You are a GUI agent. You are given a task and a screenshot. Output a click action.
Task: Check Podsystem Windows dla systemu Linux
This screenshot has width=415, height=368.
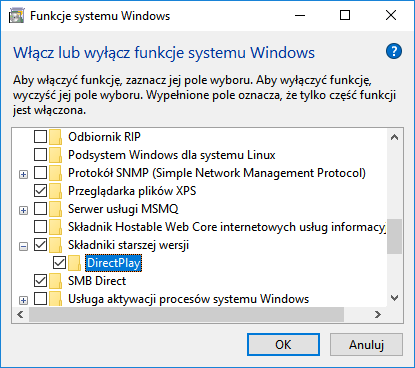coord(40,155)
